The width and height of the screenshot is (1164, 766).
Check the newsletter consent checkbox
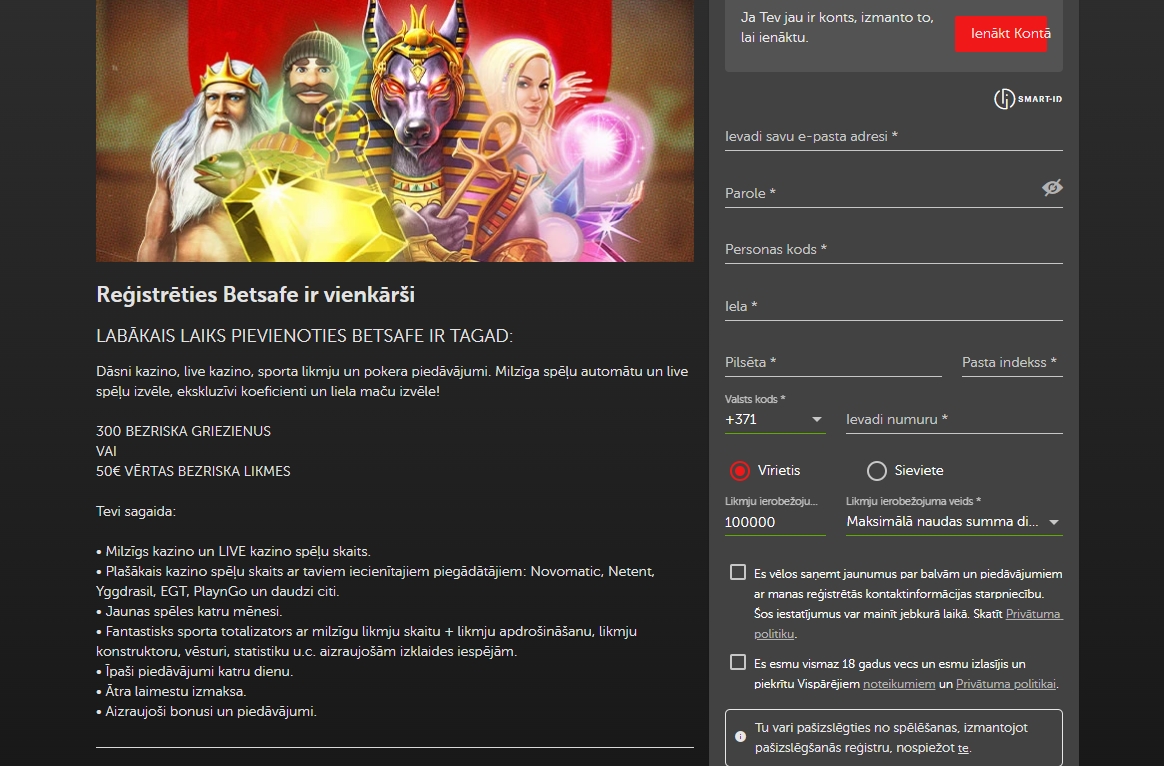click(x=738, y=572)
